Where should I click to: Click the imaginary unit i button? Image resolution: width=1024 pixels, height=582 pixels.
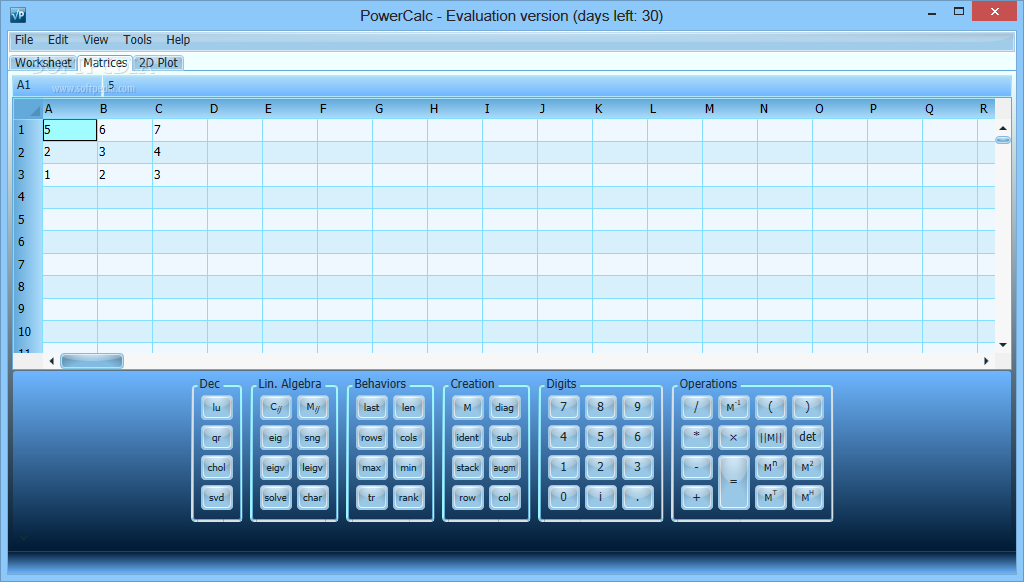pos(601,498)
